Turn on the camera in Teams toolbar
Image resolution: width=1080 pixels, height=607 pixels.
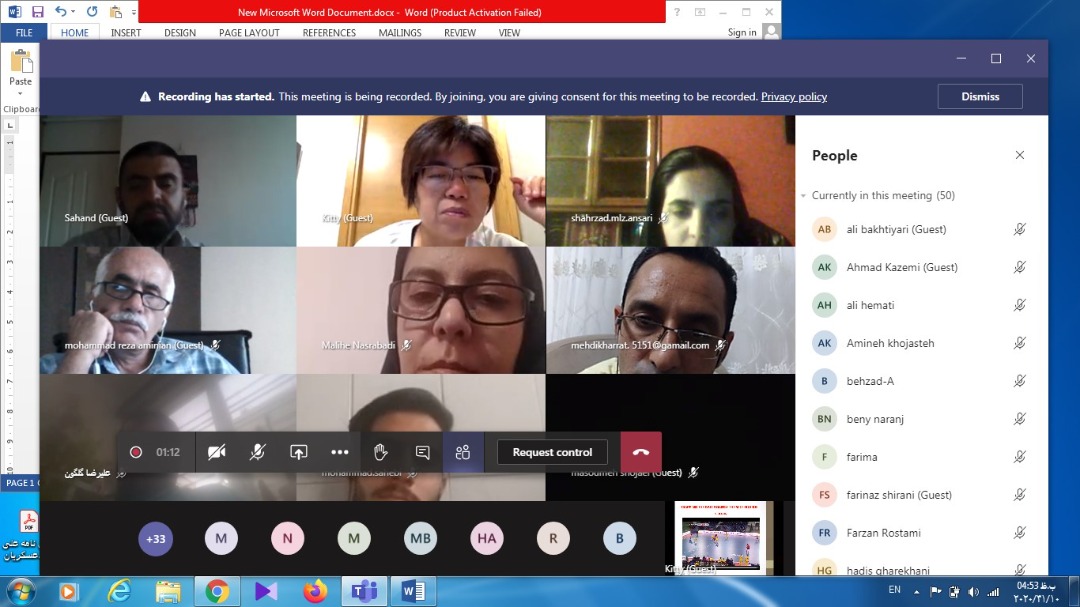pos(216,452)
